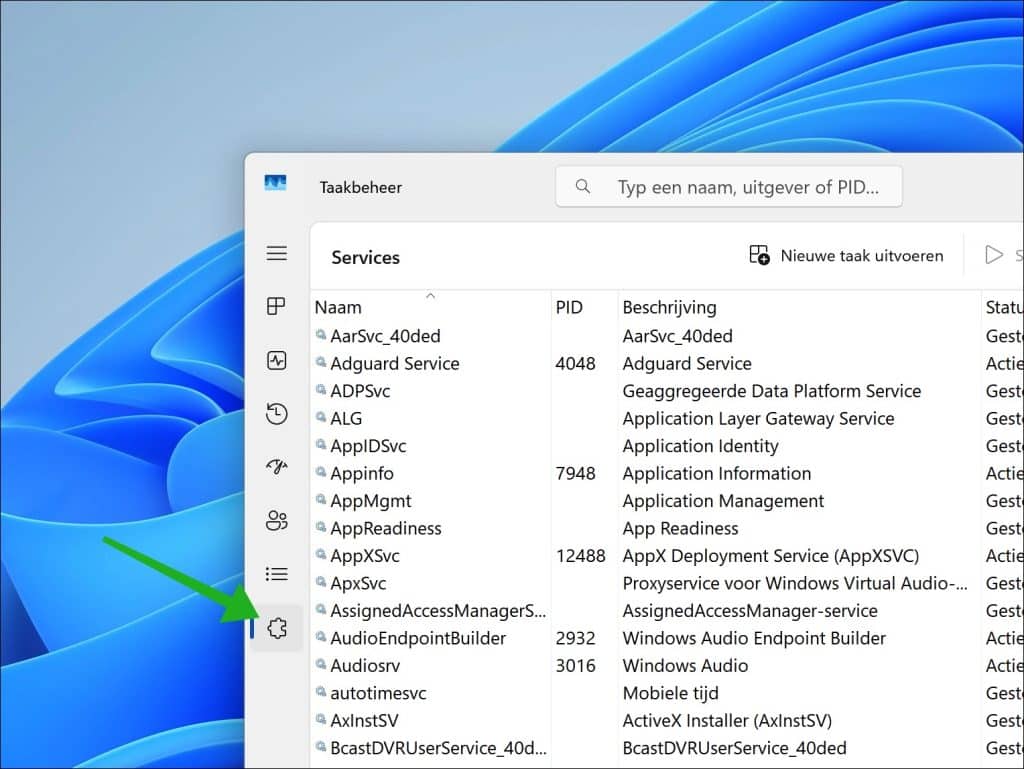
Task: Select the AppXSvc service entry
Action: coord(365,556)
